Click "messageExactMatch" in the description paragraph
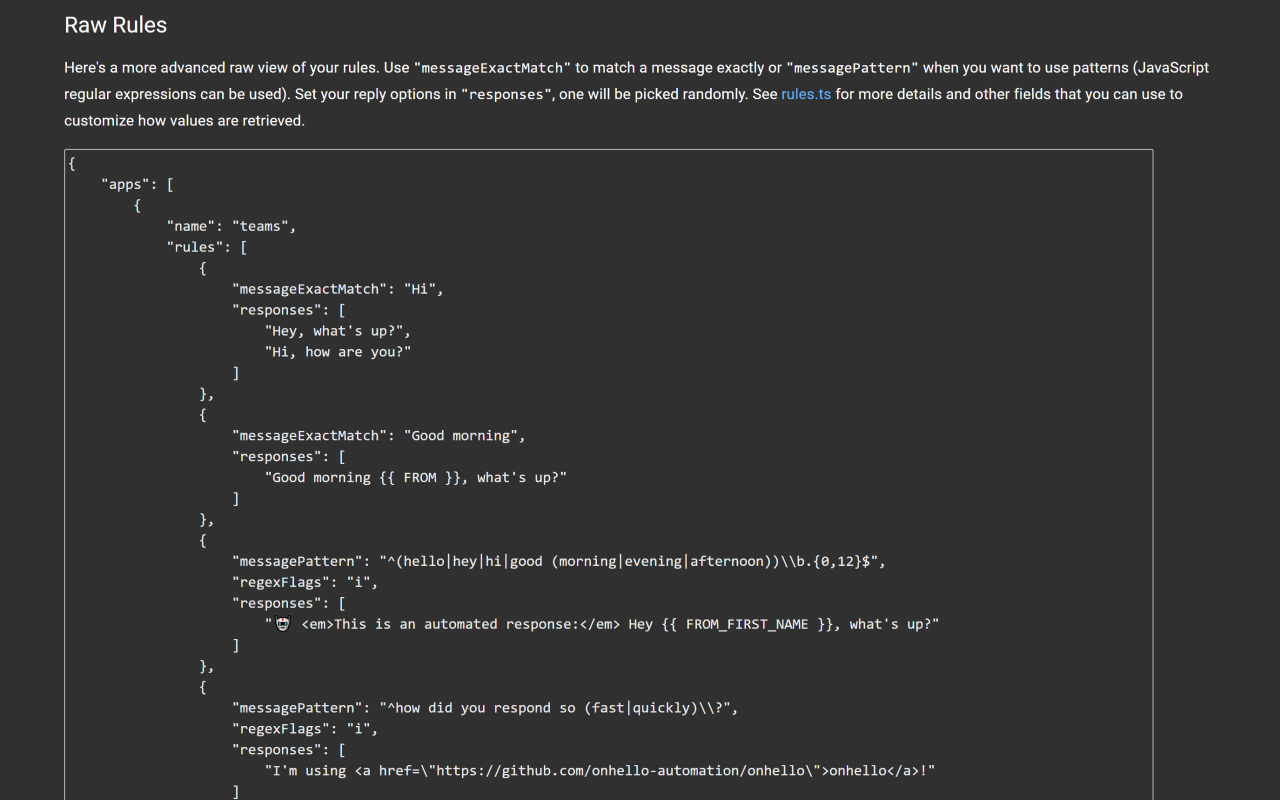 click(x=492, y=68)
